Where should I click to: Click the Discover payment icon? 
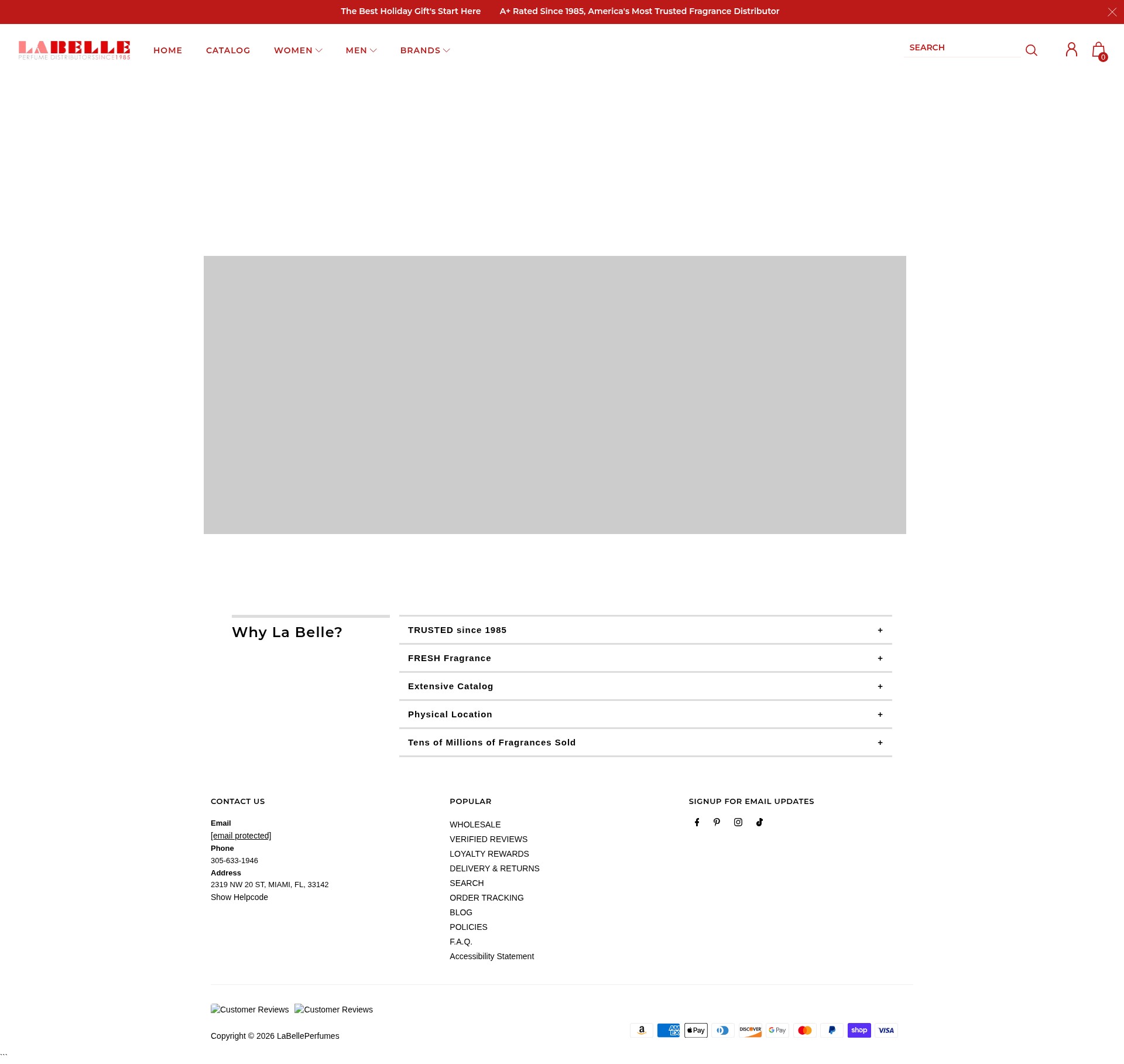(x=751, y=1030)
